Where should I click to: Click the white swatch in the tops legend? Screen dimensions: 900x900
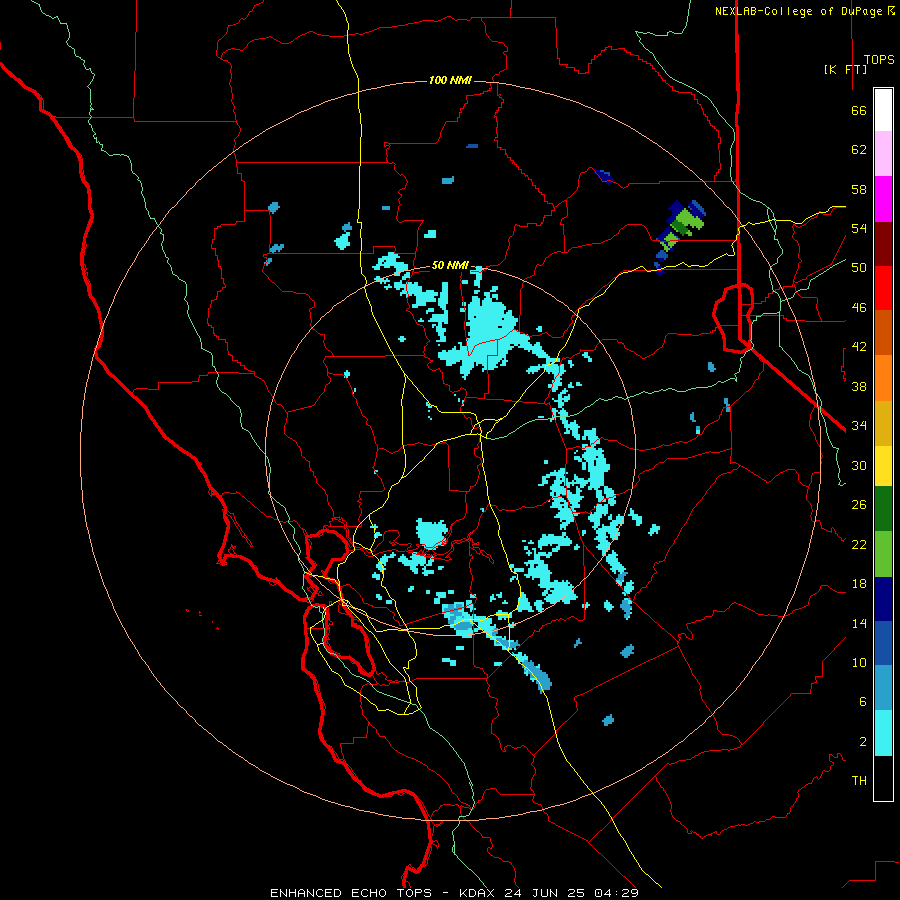(x=883, y=110)
